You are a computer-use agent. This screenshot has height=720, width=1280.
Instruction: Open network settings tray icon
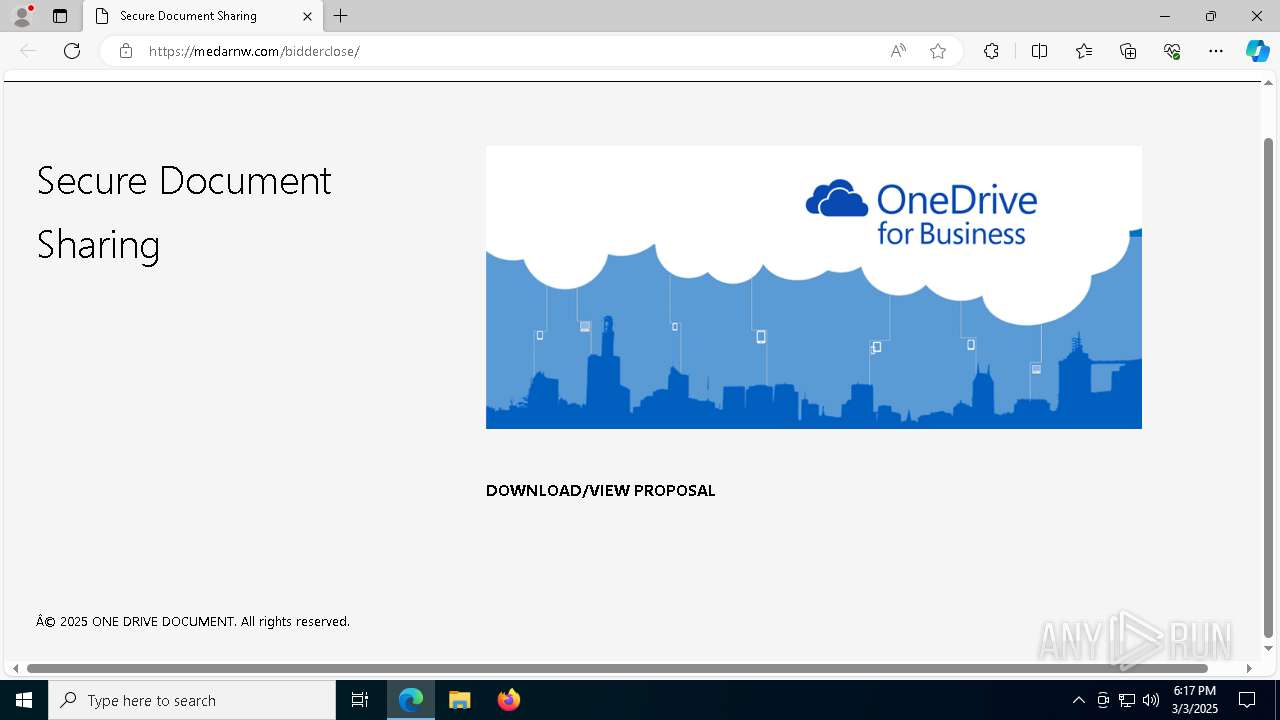[x=1127, y=700]
